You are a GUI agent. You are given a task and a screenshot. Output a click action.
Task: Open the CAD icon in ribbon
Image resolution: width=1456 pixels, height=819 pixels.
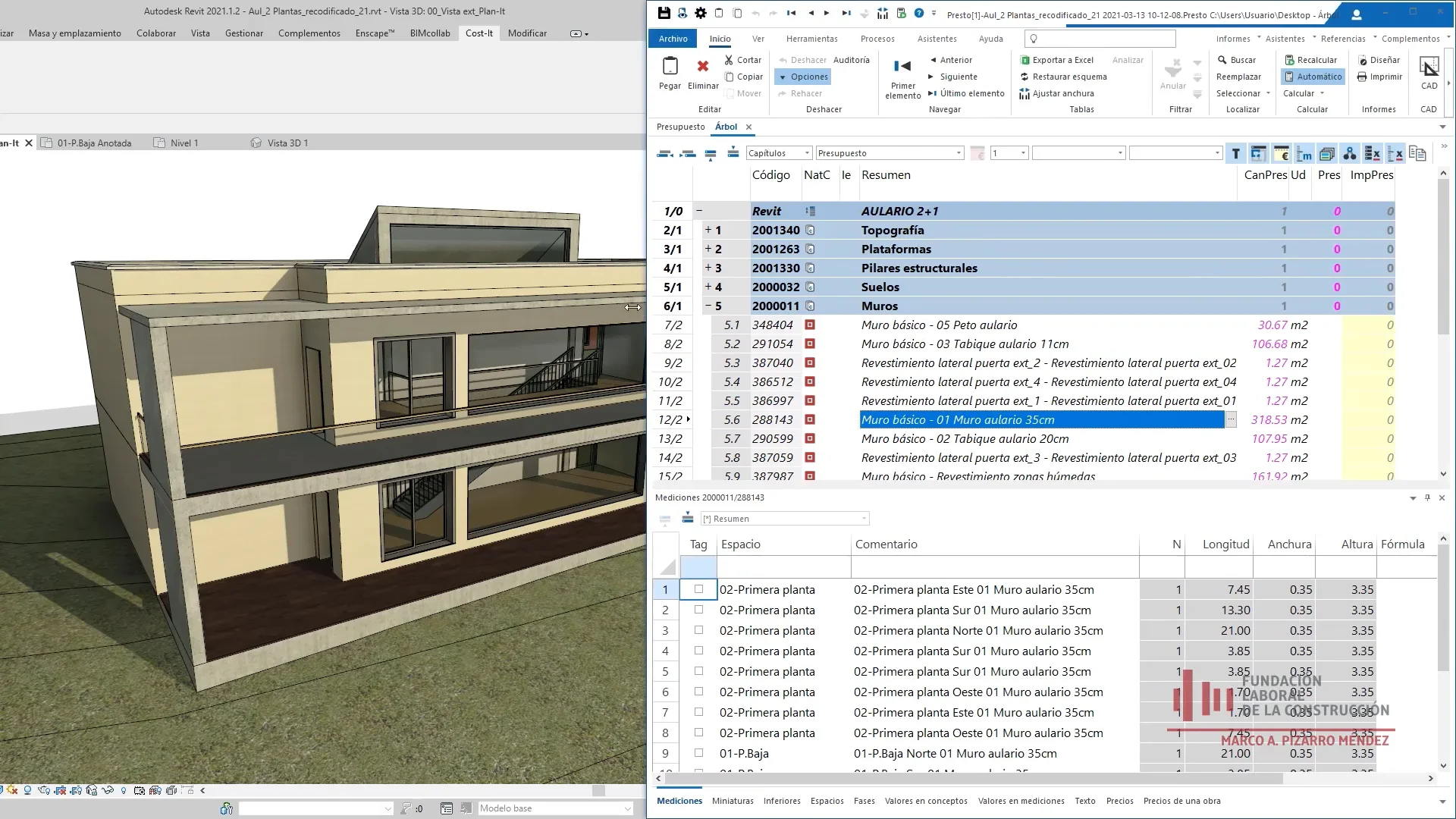point(1429,67)
